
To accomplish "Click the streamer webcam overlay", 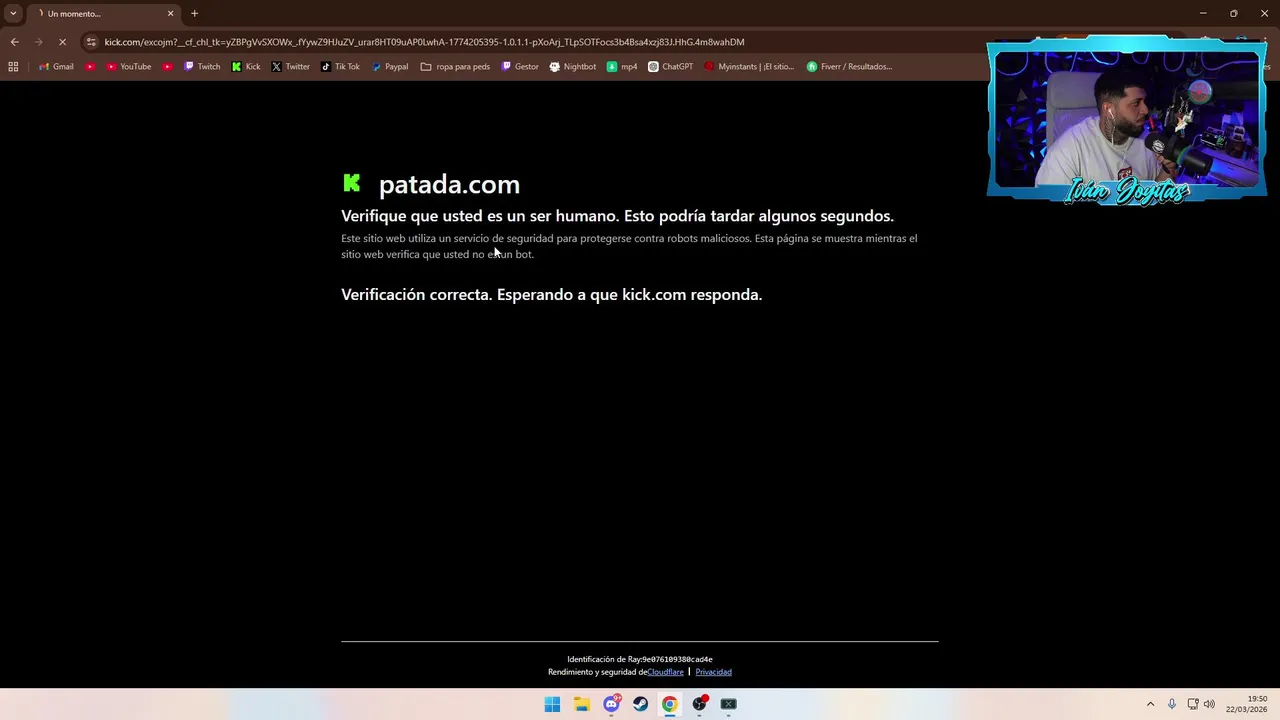I will tap(1127, 120).
